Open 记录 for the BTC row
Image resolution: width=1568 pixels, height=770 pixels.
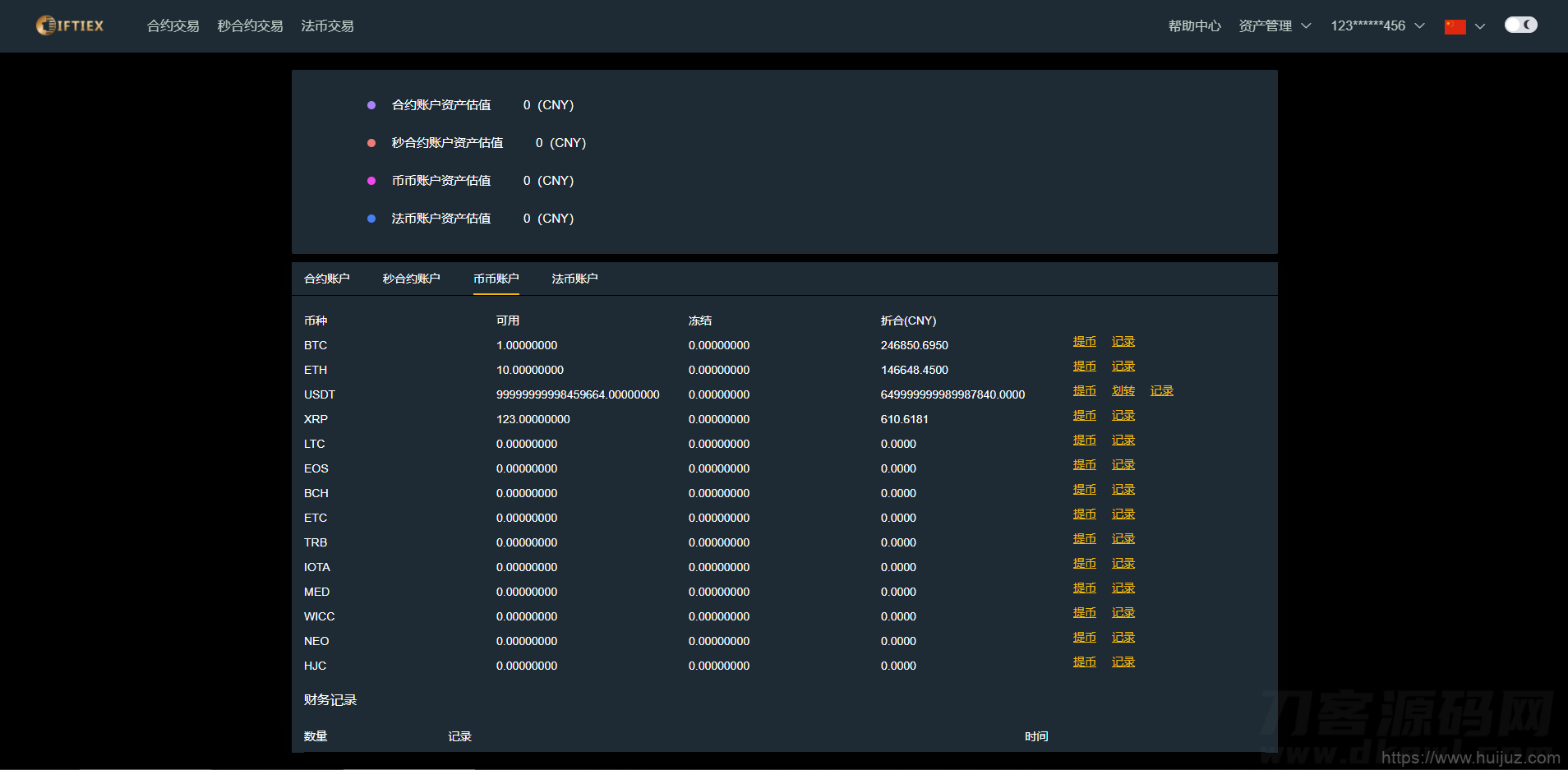[x=1123, y=341]
